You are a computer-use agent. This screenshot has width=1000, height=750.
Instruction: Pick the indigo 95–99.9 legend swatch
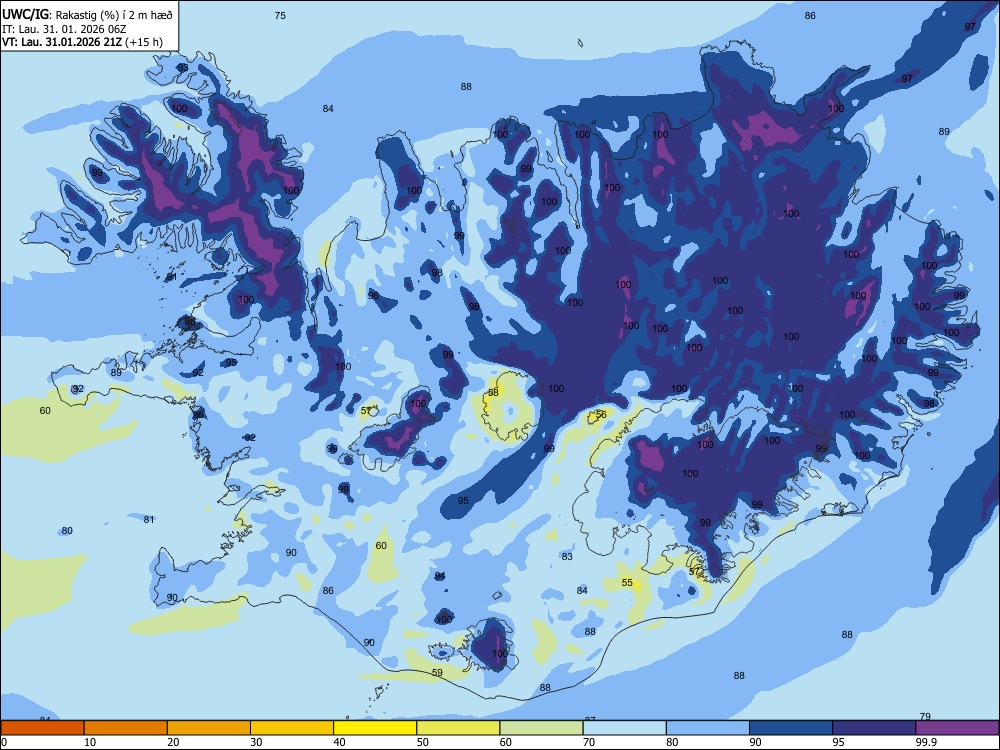[x=874, y=728]
